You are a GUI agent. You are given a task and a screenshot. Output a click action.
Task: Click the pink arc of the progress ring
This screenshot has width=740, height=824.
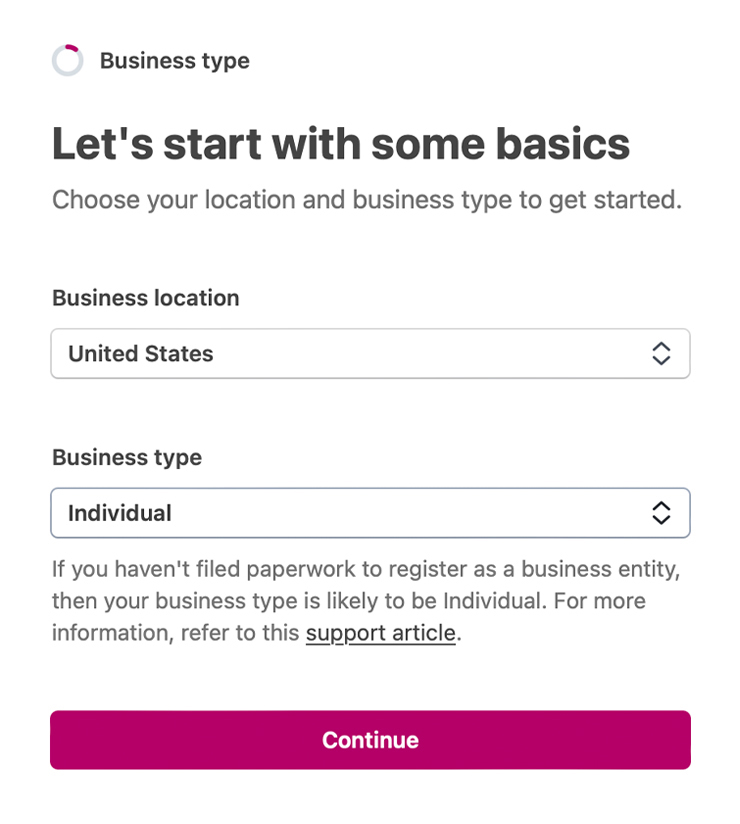click(73, 48)
